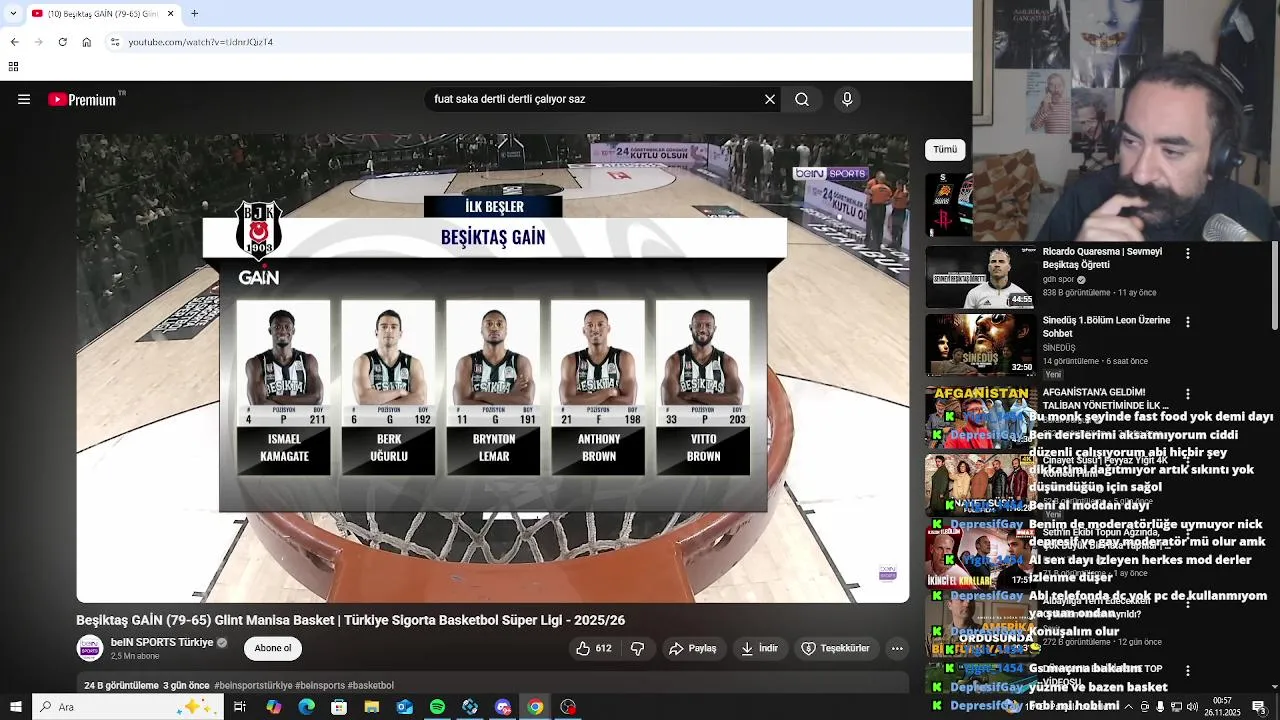Download video with İndir button
Screen dimensions: 1280x720
pyautogui.click(x=758, y=648)
